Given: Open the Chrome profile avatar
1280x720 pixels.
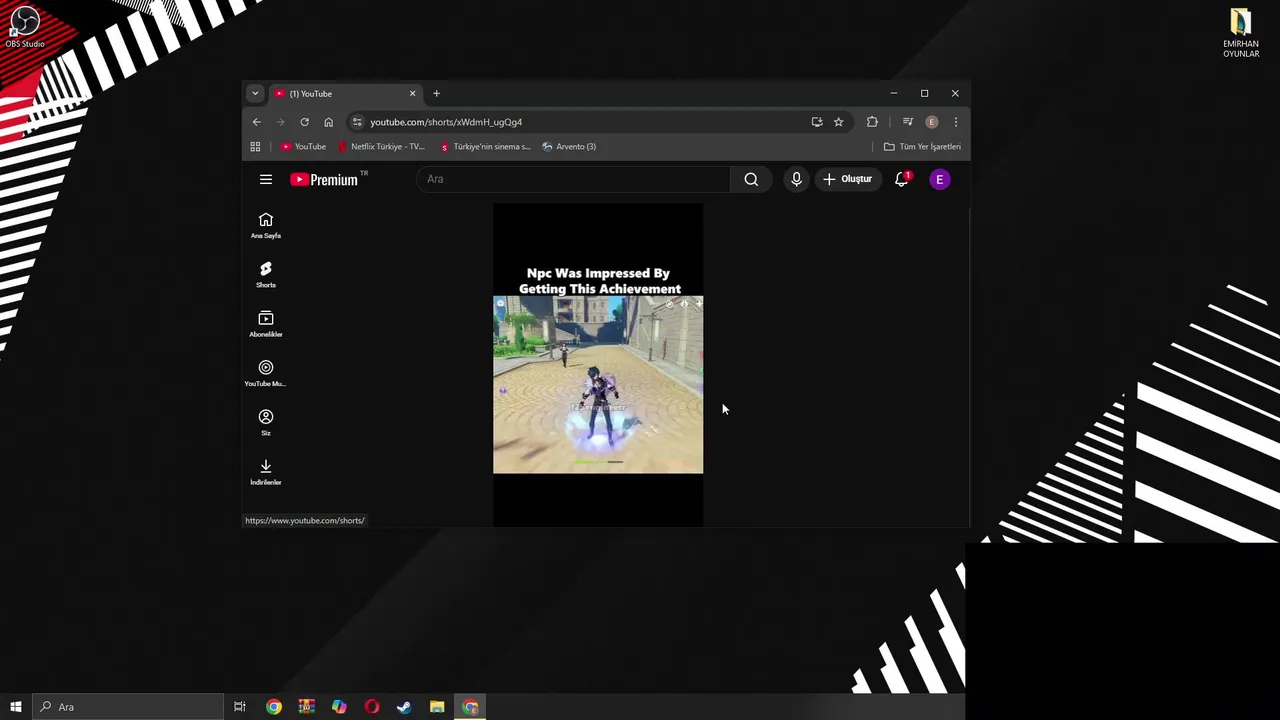Looking at the screenshot, I should coord(932,122).
